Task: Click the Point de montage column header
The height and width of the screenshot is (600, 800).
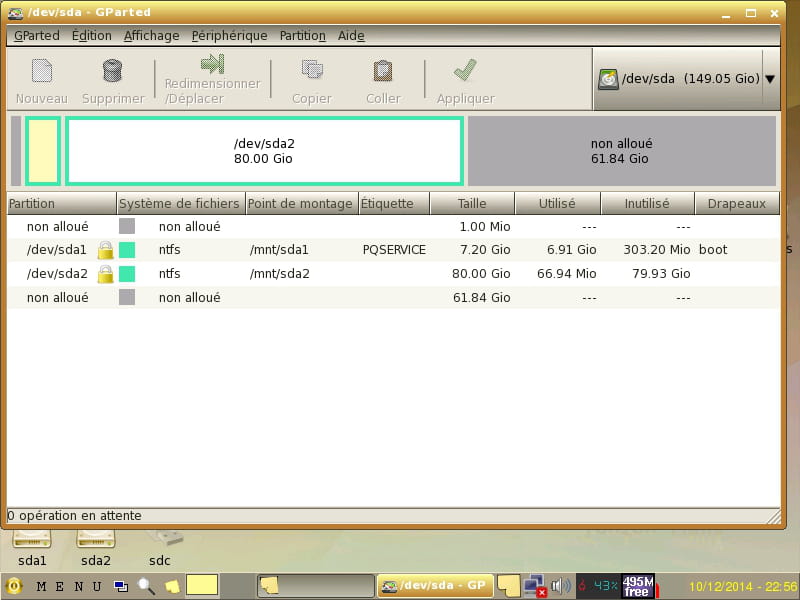Action: (302, 204)
